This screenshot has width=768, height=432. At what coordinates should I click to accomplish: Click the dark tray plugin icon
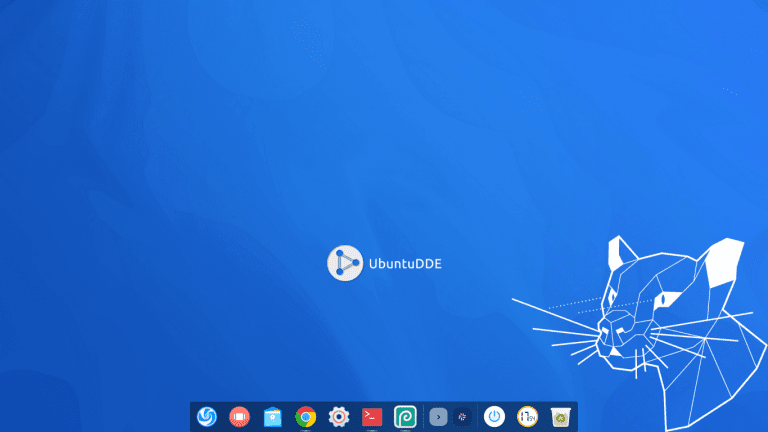[462, 417]
